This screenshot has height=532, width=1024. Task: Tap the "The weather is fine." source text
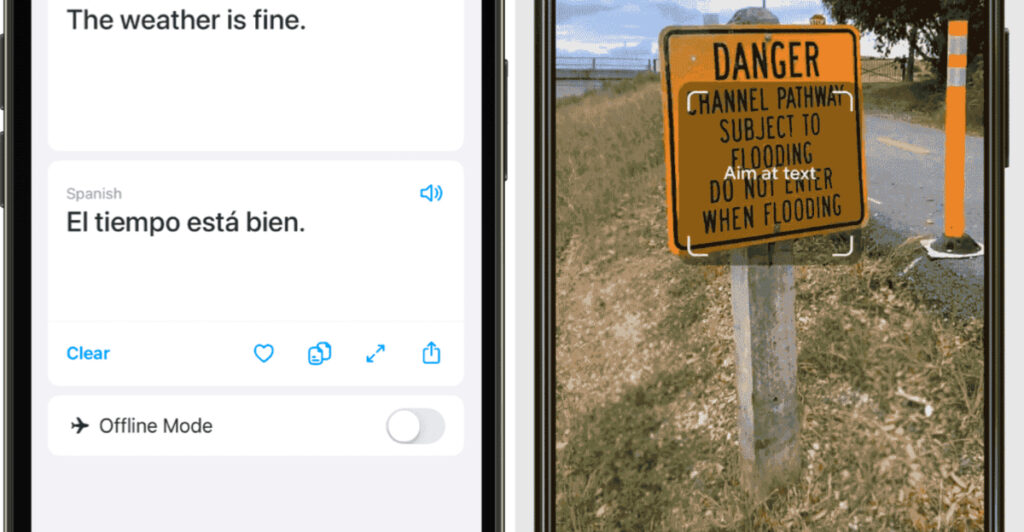point(186,20)
